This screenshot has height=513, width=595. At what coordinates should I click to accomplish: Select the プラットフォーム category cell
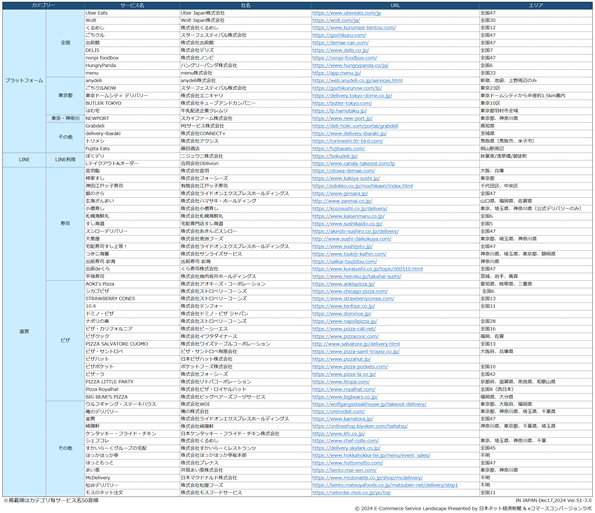24,80
